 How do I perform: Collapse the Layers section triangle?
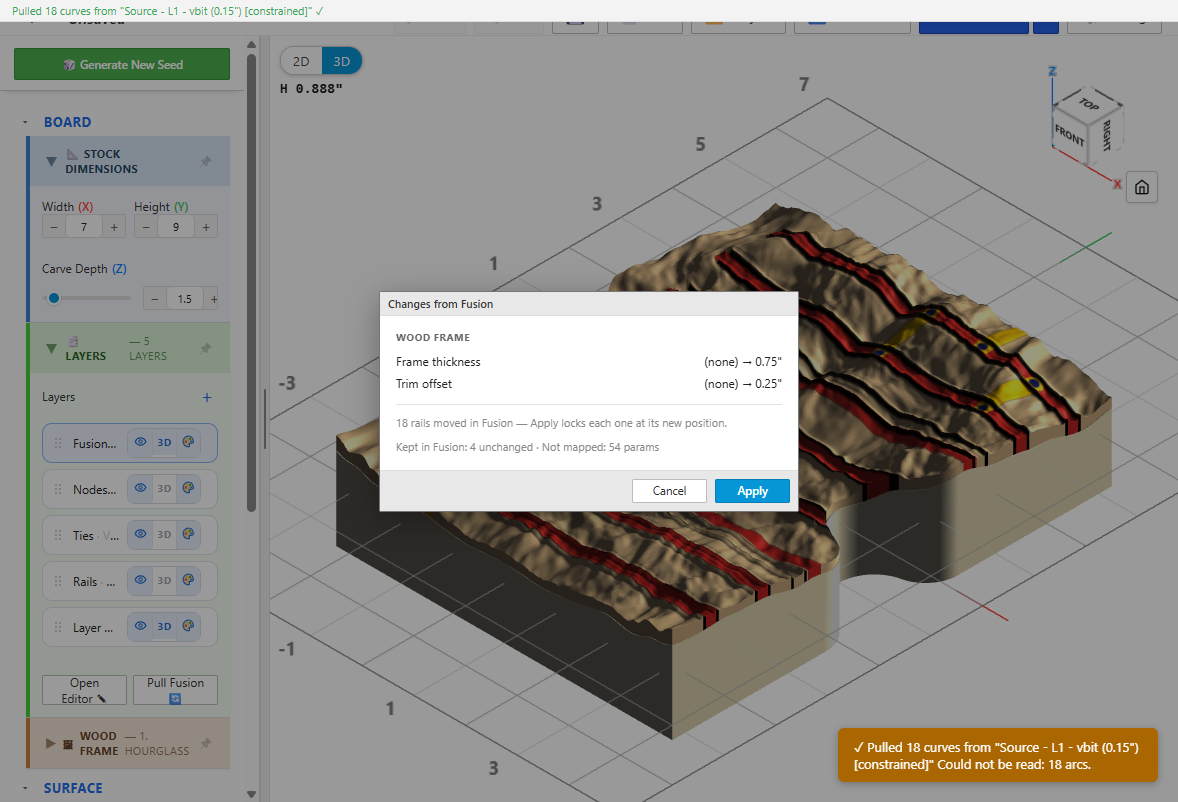click(51, 348)
